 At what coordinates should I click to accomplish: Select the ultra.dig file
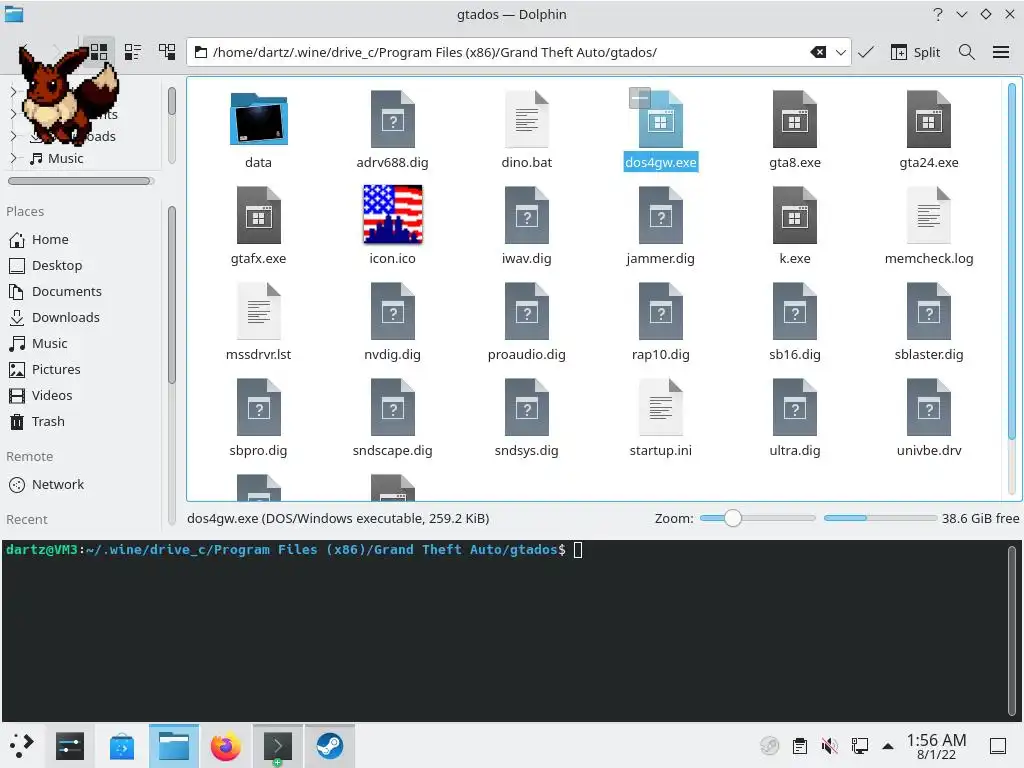[x=795, y=418]
